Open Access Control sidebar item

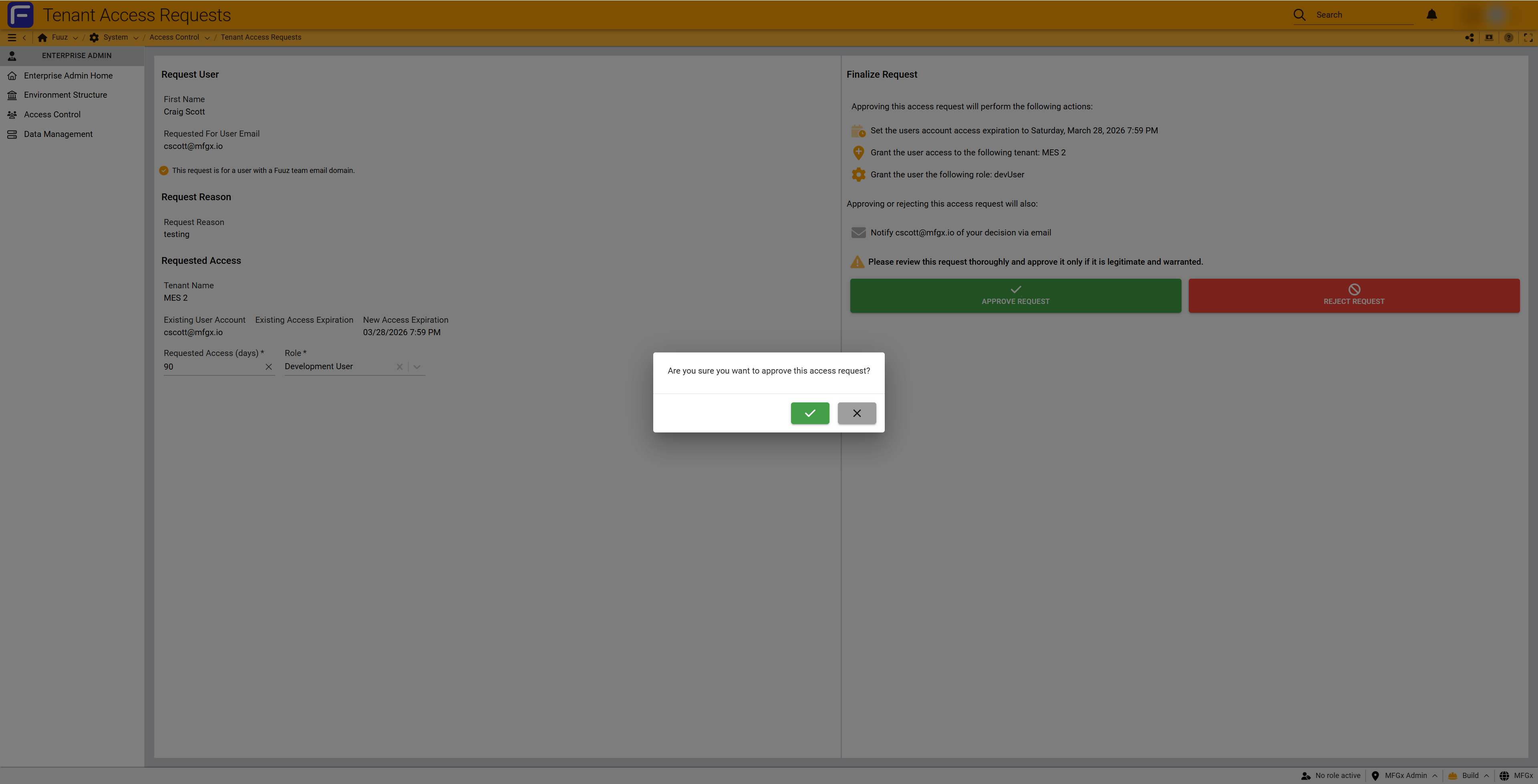click(72, 114)
